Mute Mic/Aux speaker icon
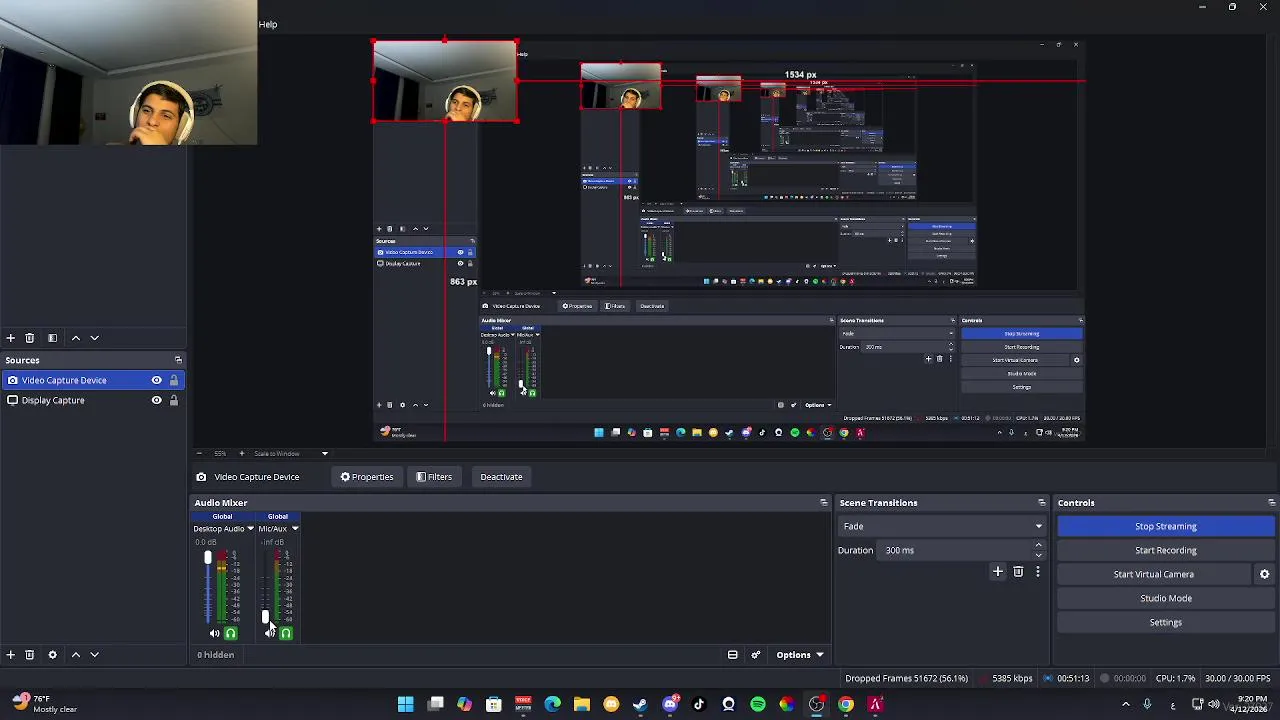Viewport: 1280px width, 720px height. pos(269,633)
